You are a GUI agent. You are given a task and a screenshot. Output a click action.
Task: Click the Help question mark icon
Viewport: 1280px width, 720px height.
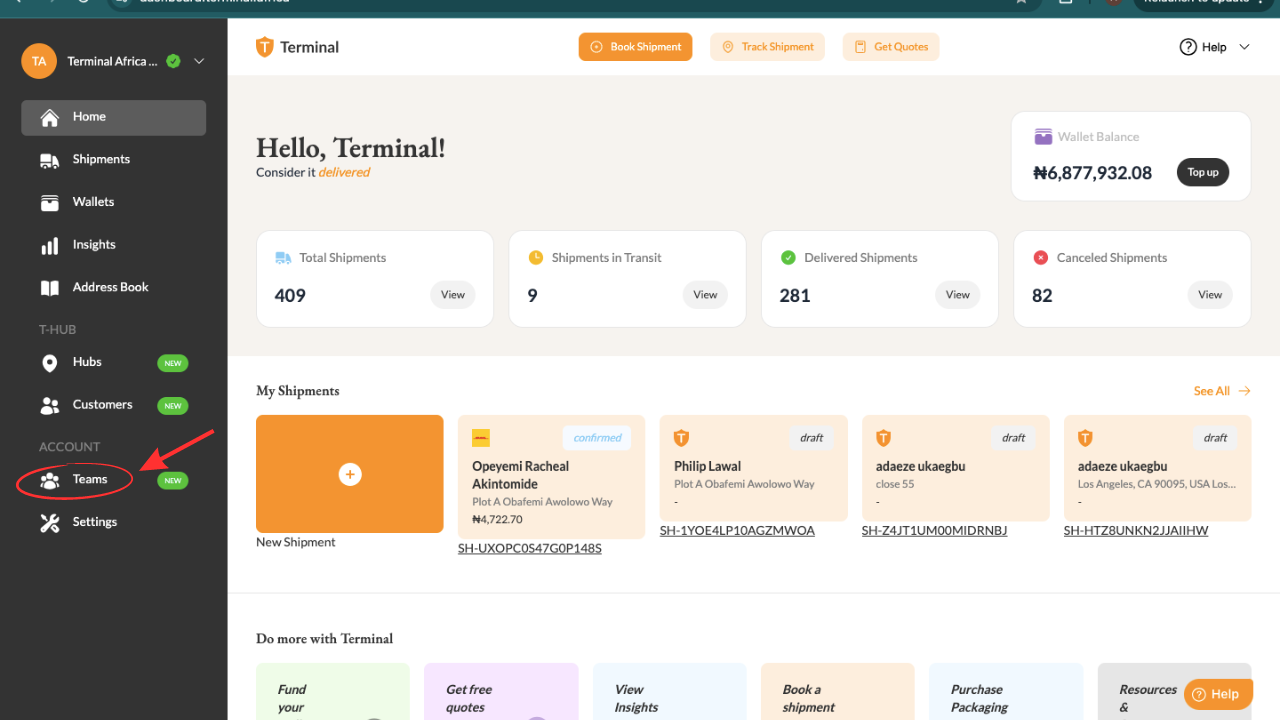[x=1188, y=47]
